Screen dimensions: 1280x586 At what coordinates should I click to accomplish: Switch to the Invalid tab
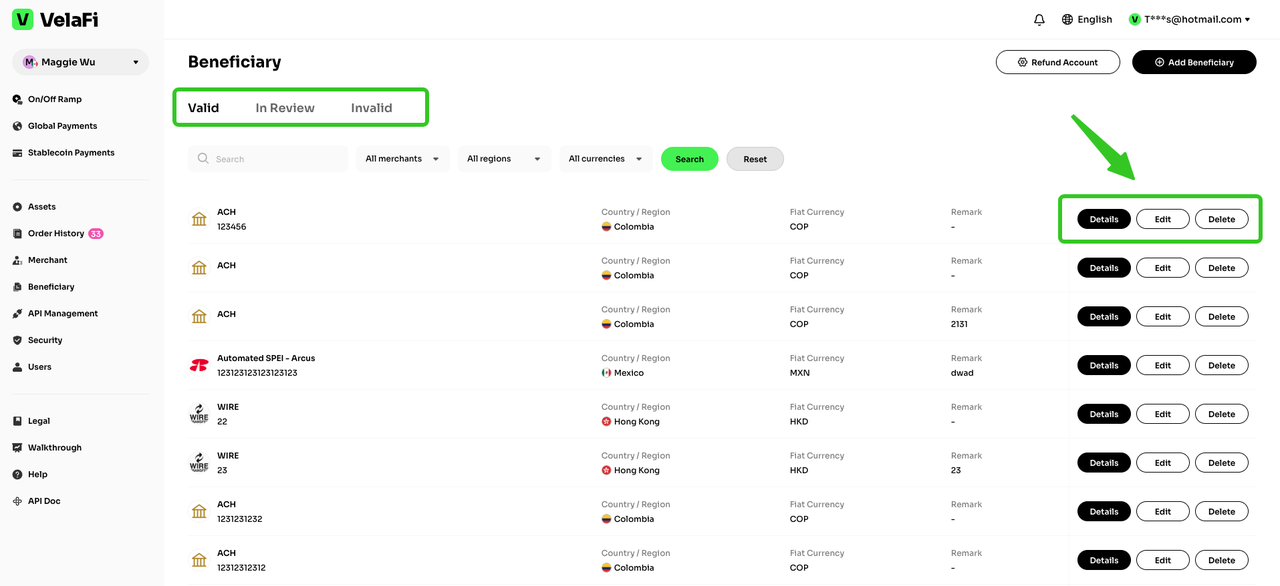371,108
